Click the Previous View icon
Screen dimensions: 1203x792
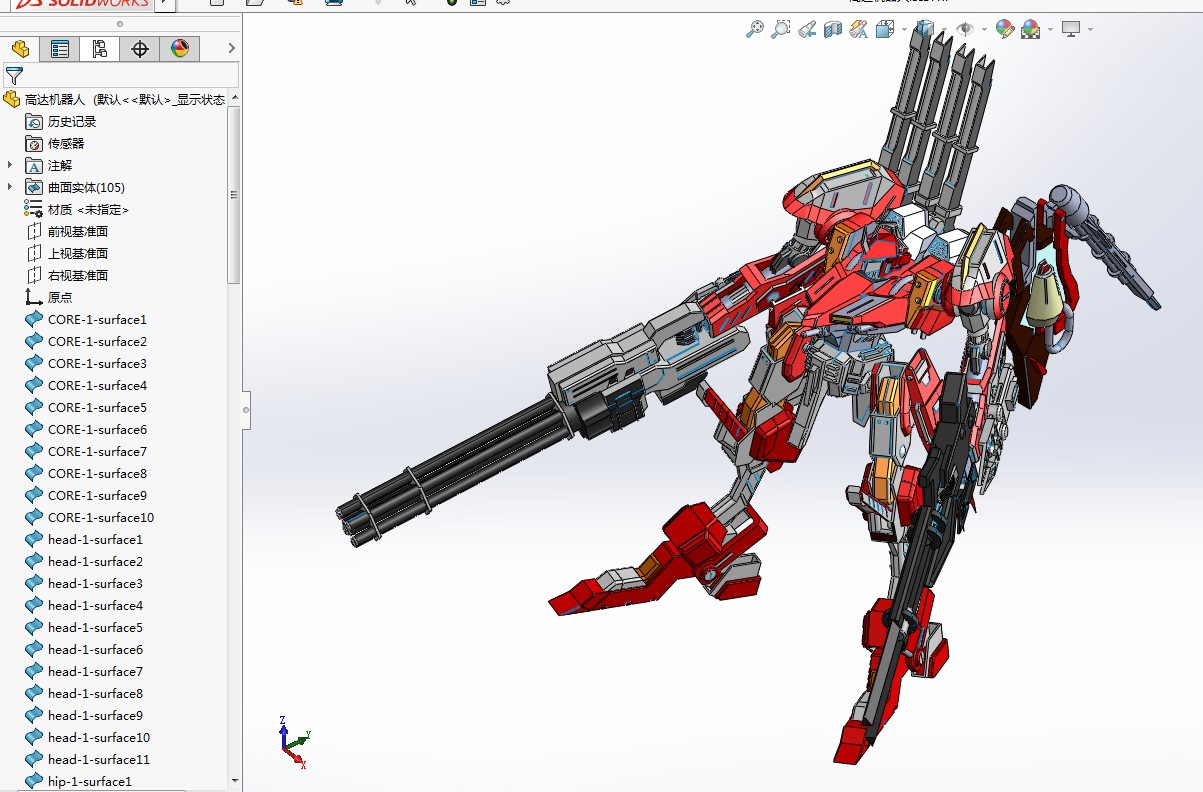807,30
